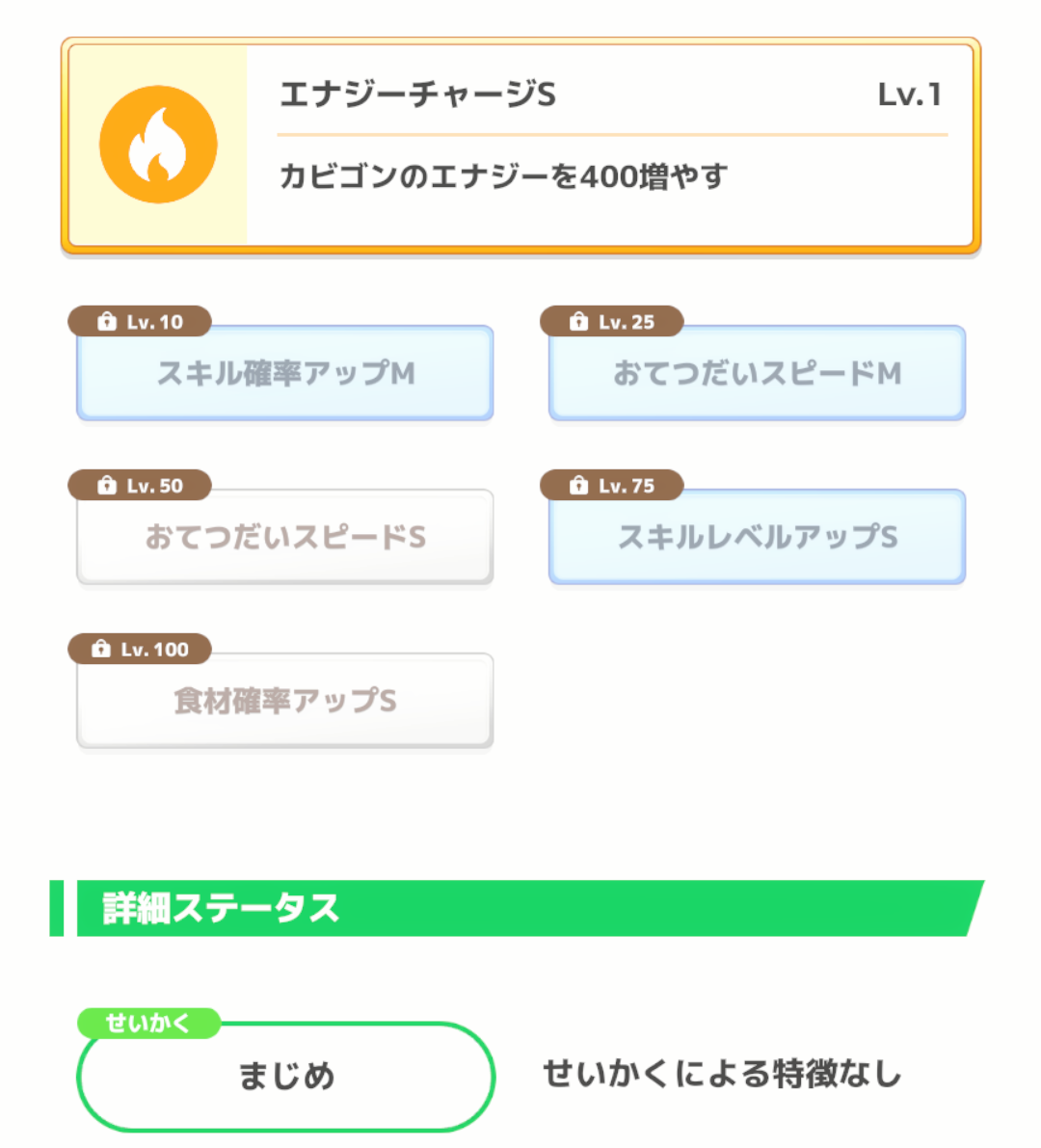Screen dimensions: 1041x1148
Task: Click the lock icon on Lv. 10 badge
Action: [107, 322]
